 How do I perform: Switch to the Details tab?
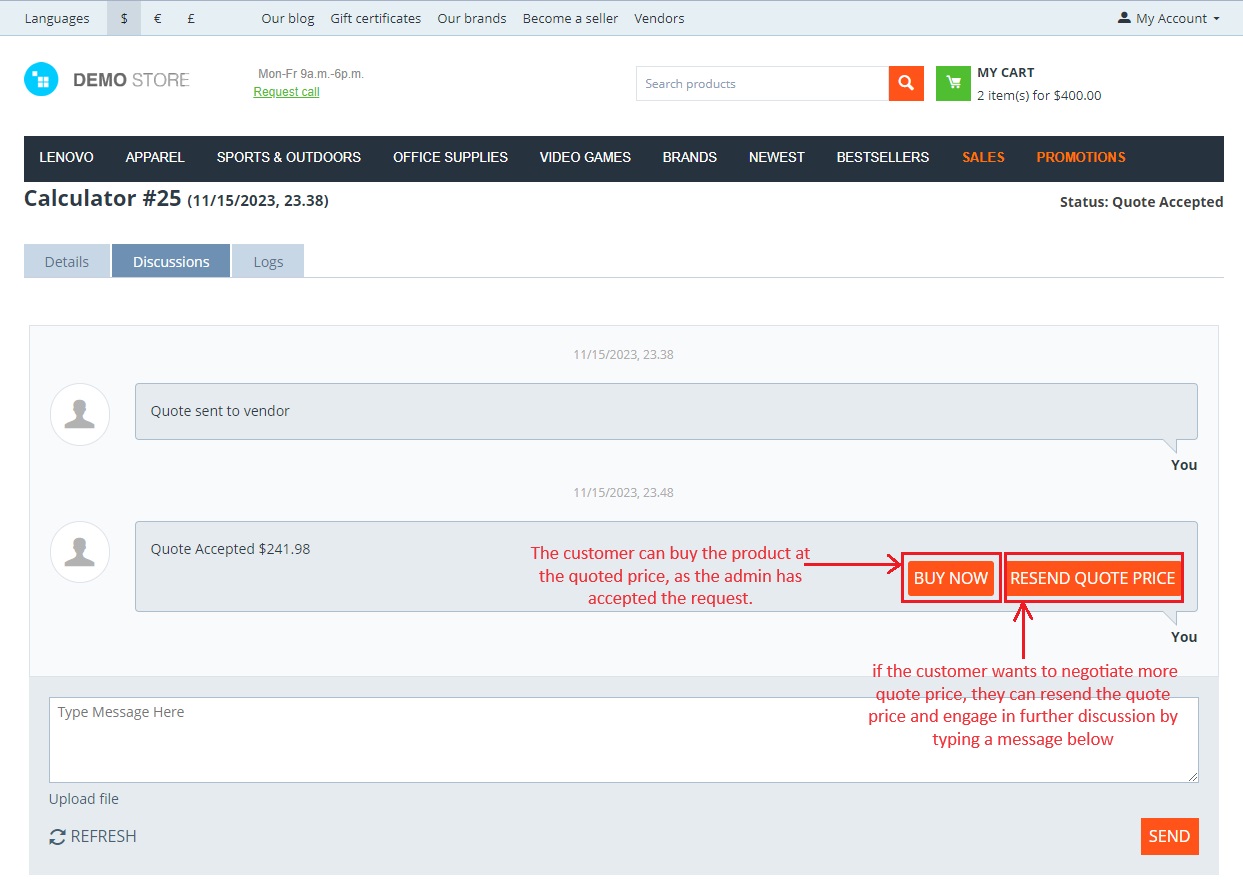[x=67, y=261]
